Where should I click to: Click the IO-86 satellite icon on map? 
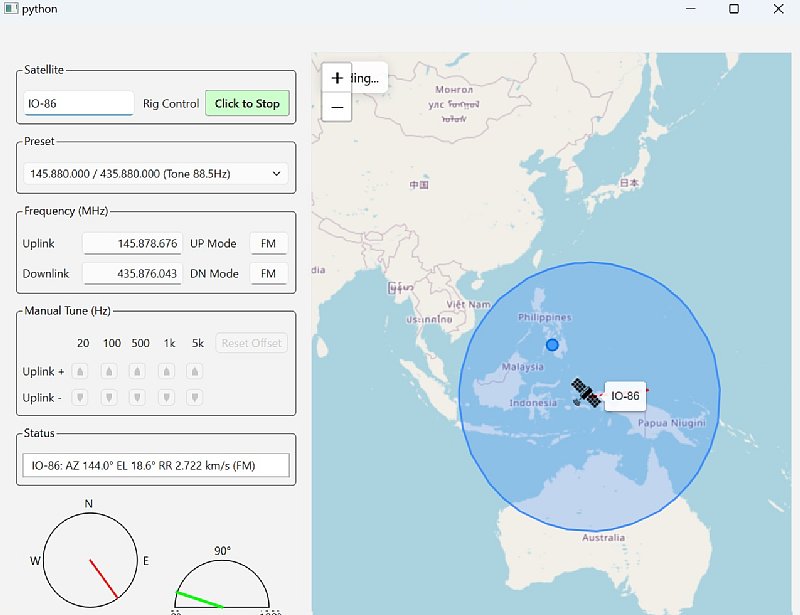point(585,393)
